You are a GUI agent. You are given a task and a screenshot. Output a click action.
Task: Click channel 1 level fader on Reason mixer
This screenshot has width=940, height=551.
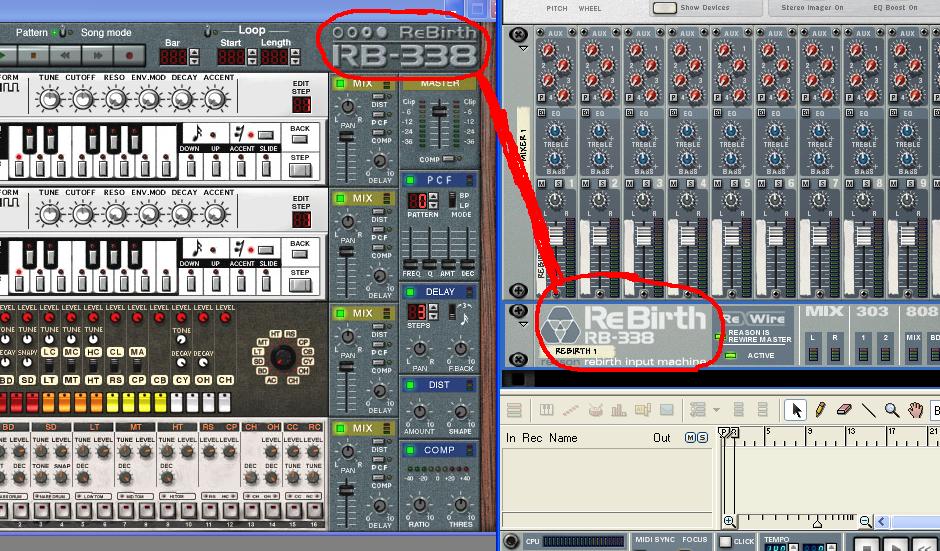556,236
